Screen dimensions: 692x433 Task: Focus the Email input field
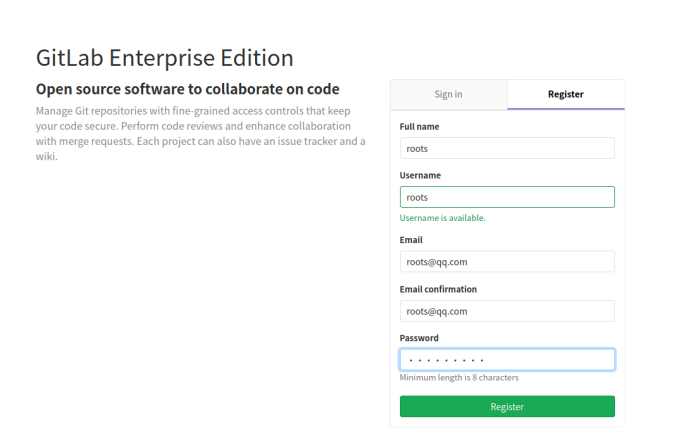[x=507, y=262]
